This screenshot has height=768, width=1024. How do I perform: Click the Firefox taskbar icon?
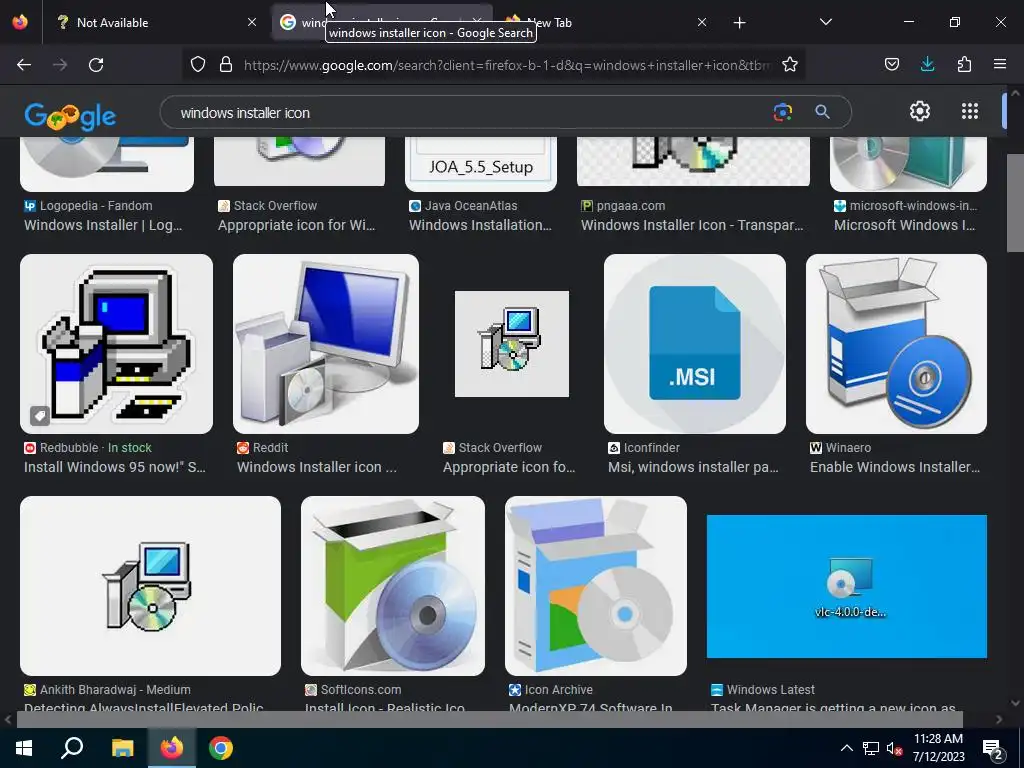172,748
